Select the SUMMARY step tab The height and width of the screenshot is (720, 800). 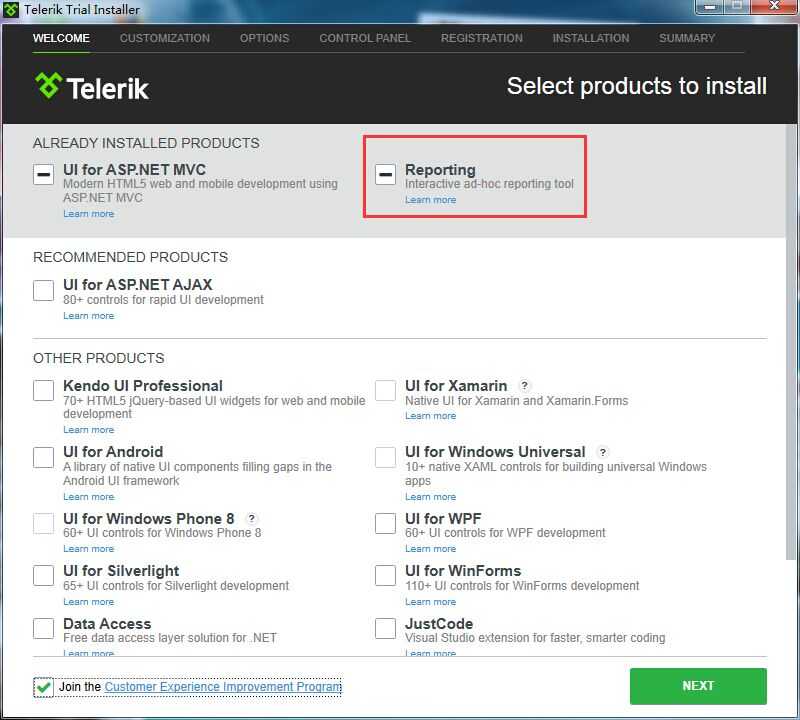pyautogui.click(x=687, y=38)
